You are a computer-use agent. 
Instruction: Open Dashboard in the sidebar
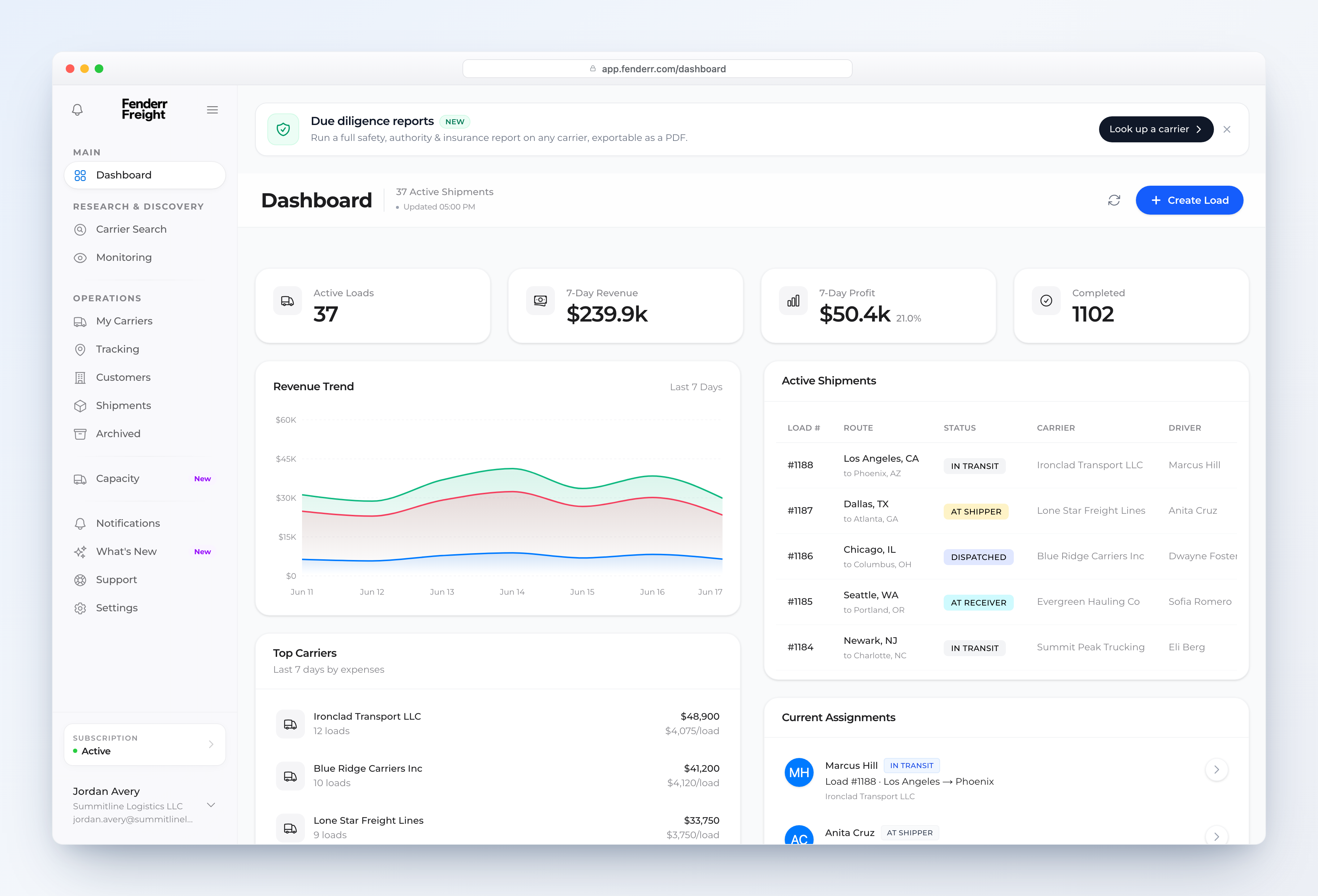pyautogui.click(x=145, y=175)
